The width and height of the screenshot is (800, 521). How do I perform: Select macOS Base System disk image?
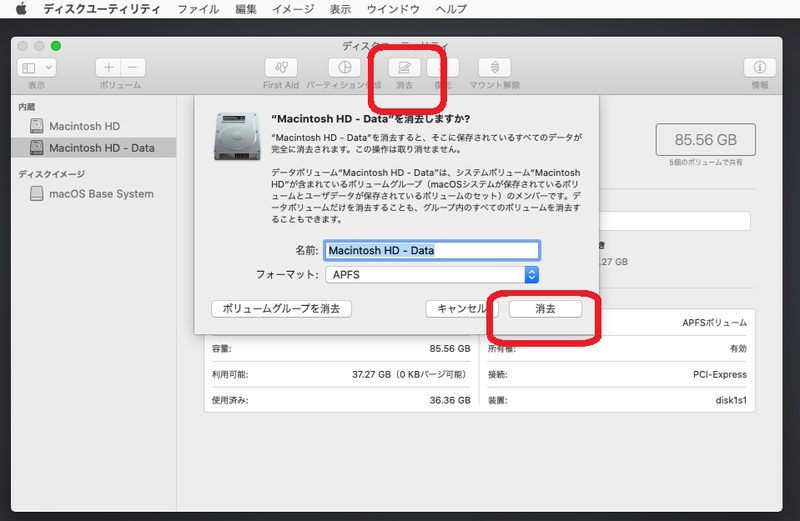(x=94, y=194)
